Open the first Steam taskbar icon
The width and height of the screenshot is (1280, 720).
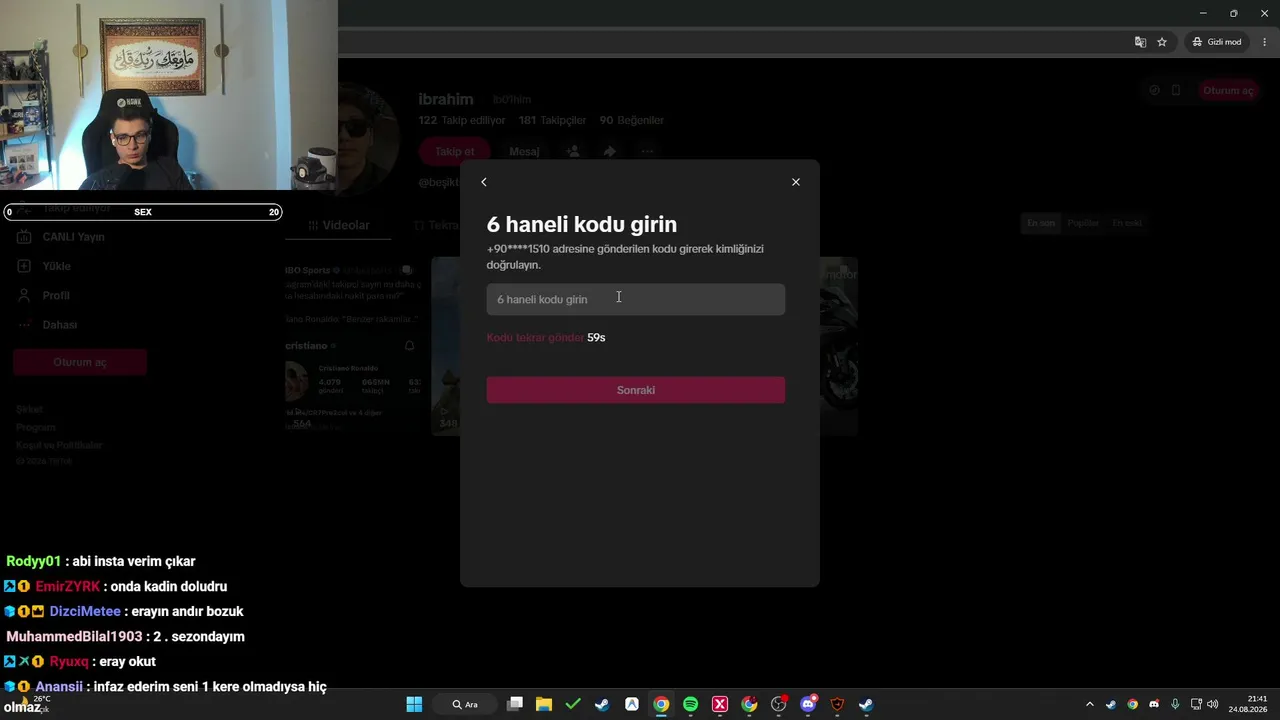pos(602,704)
